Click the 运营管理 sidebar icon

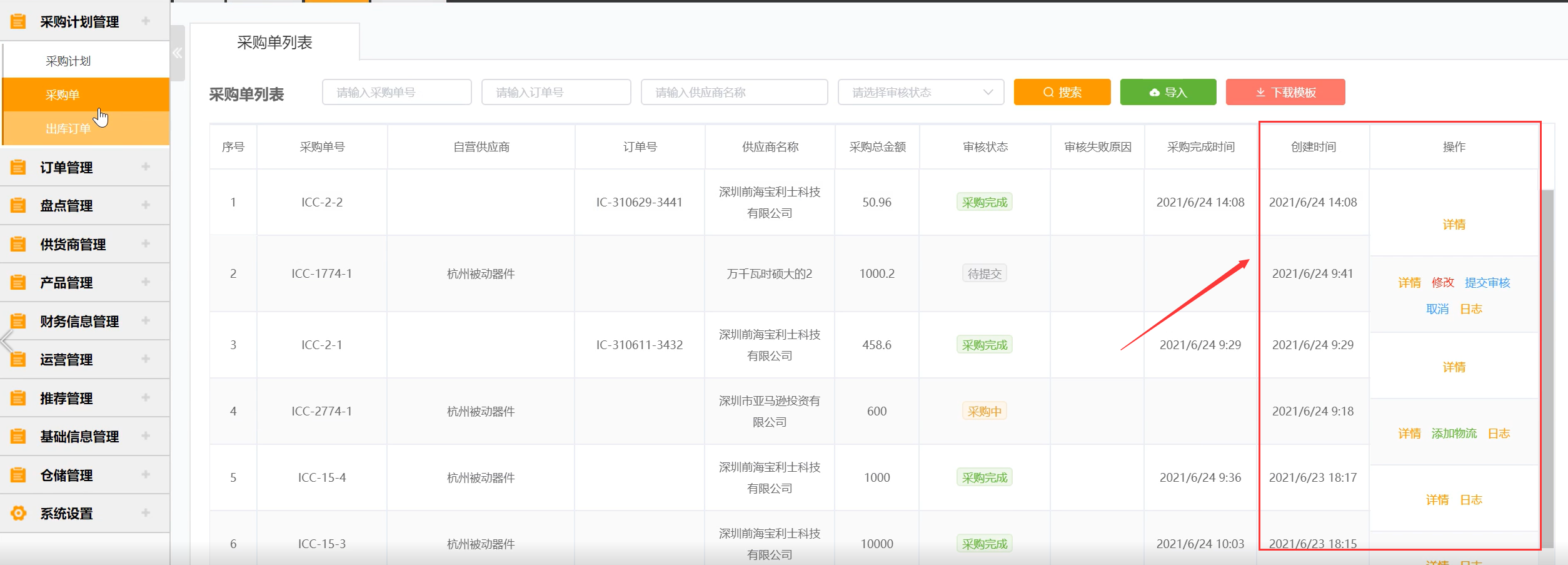click(18, 359)
